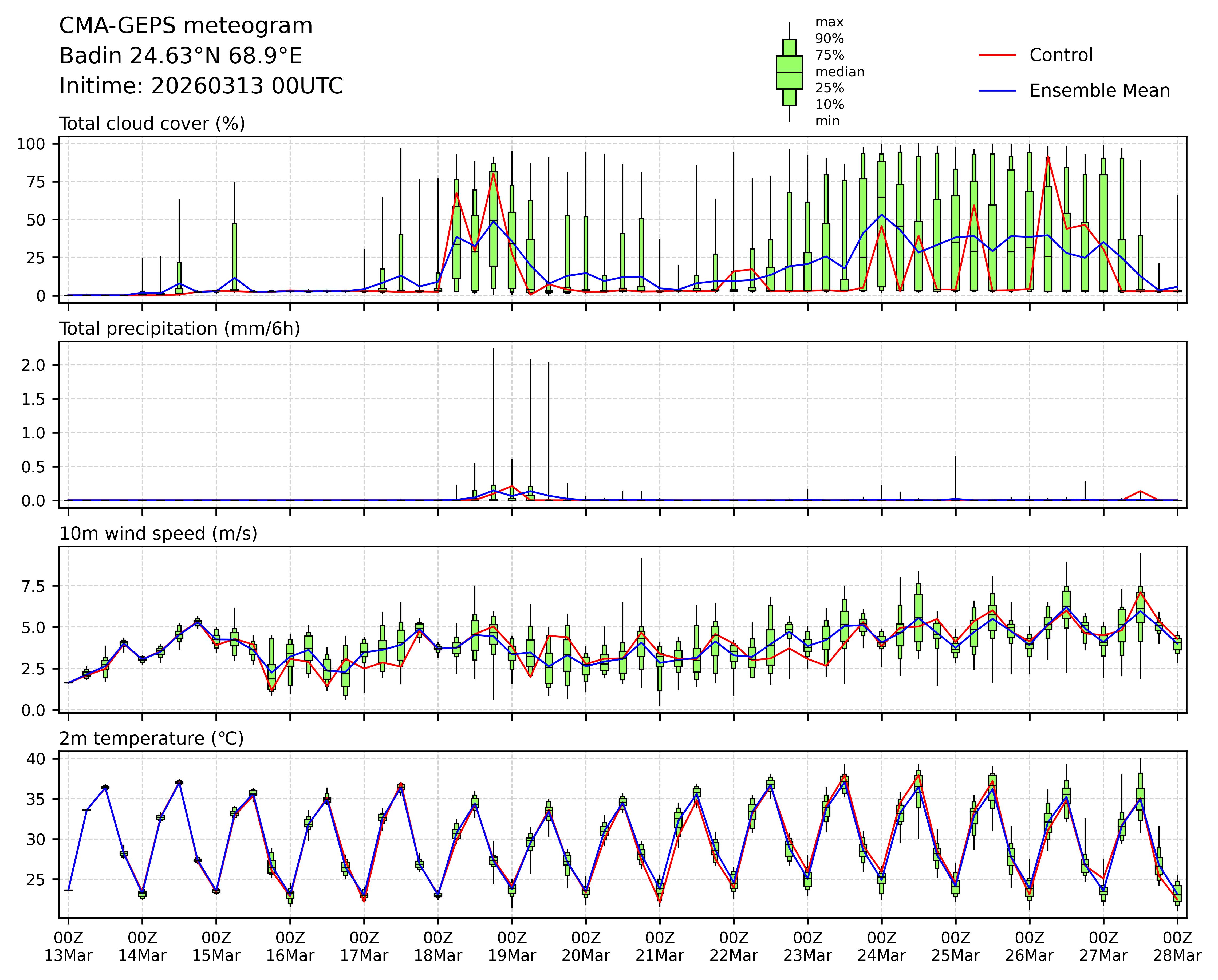Viewport: 1218px width, 980px height.
Task: Click the 'median' legend label
Action: 839,72
